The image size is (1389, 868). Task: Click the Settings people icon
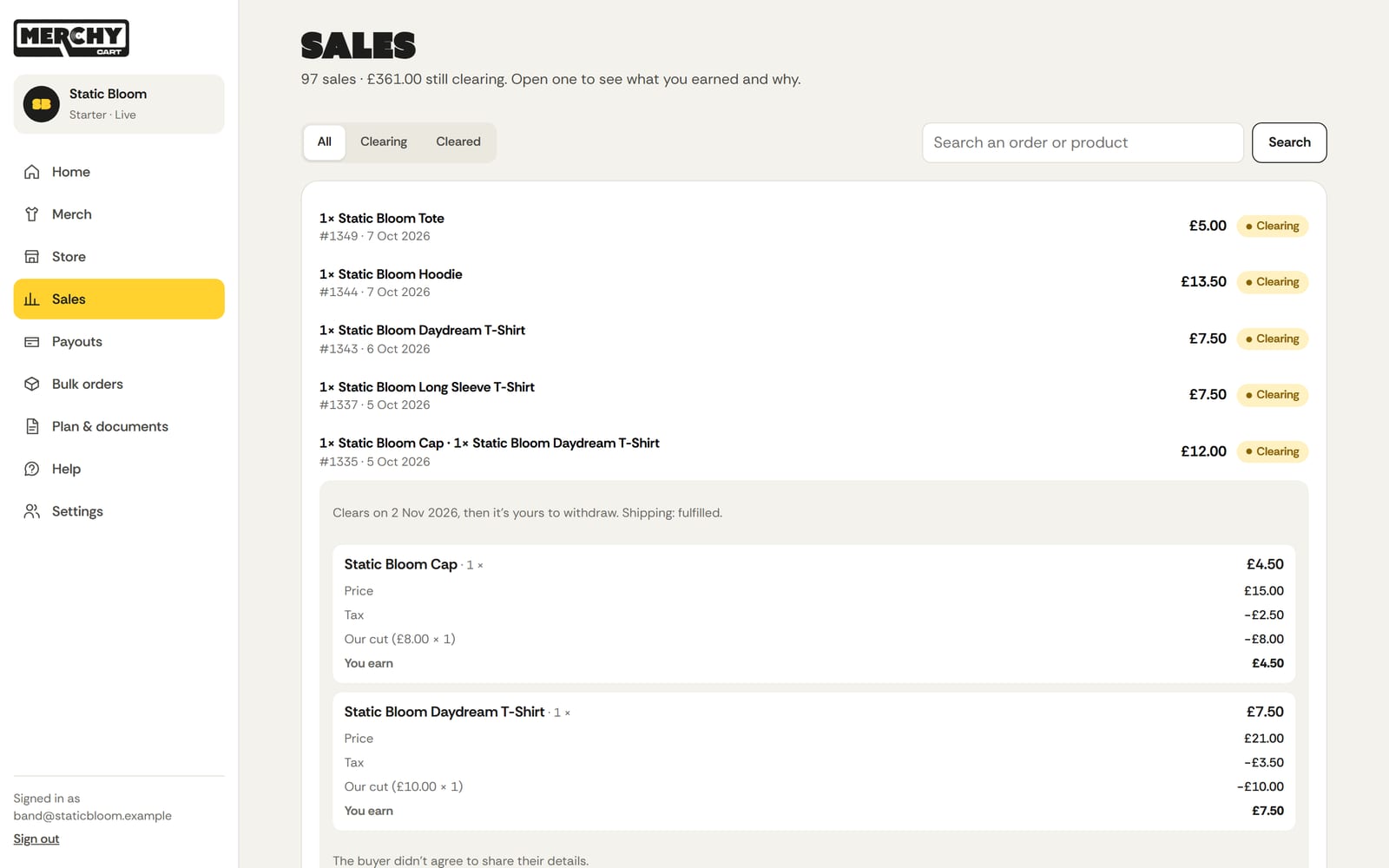point(32,511)
